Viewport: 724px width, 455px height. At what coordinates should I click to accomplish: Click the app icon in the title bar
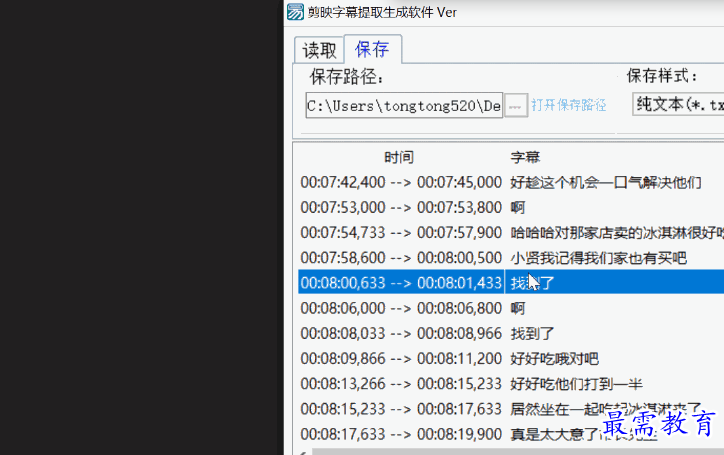tap(296, 13)
